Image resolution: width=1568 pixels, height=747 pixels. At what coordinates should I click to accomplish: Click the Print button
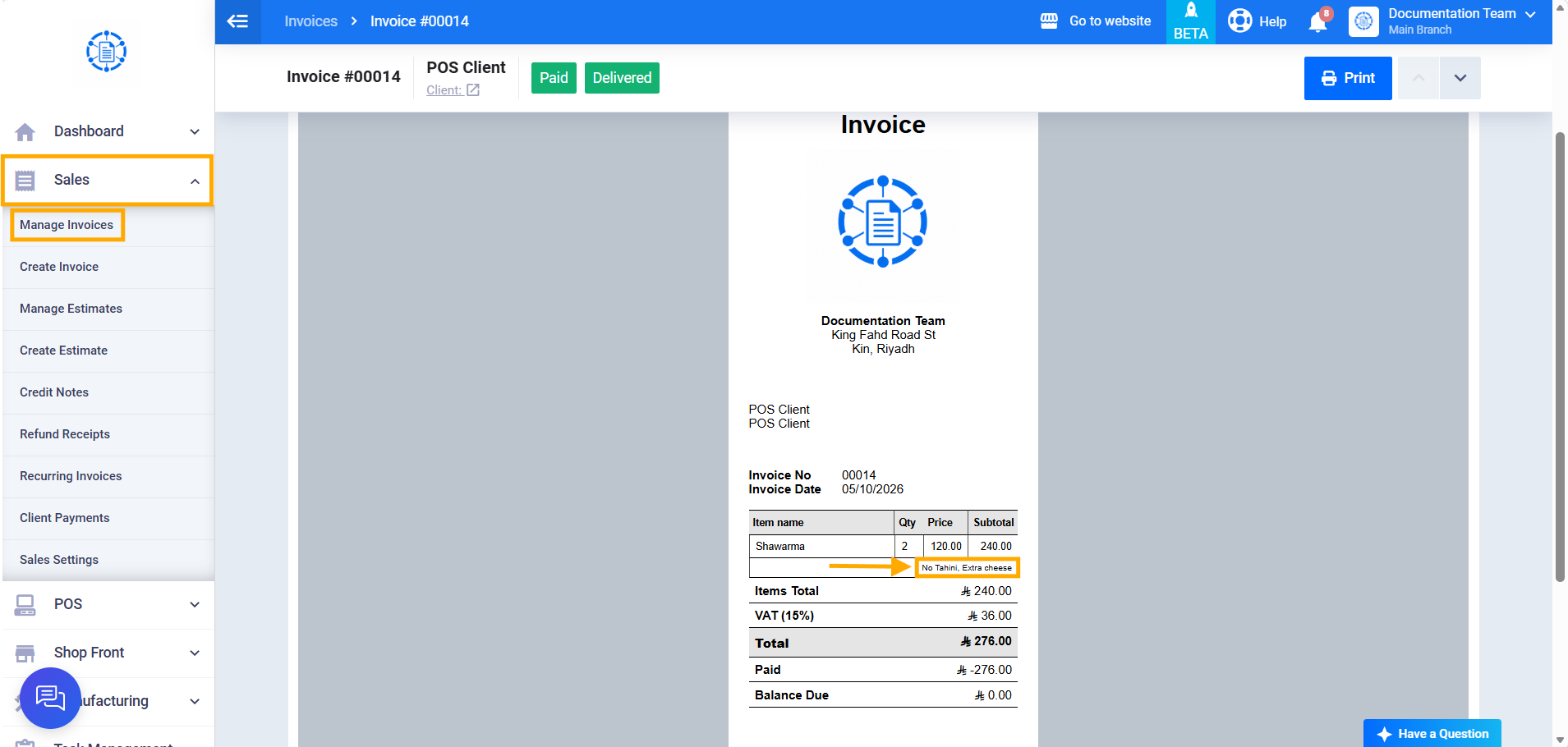[1348, 78]
